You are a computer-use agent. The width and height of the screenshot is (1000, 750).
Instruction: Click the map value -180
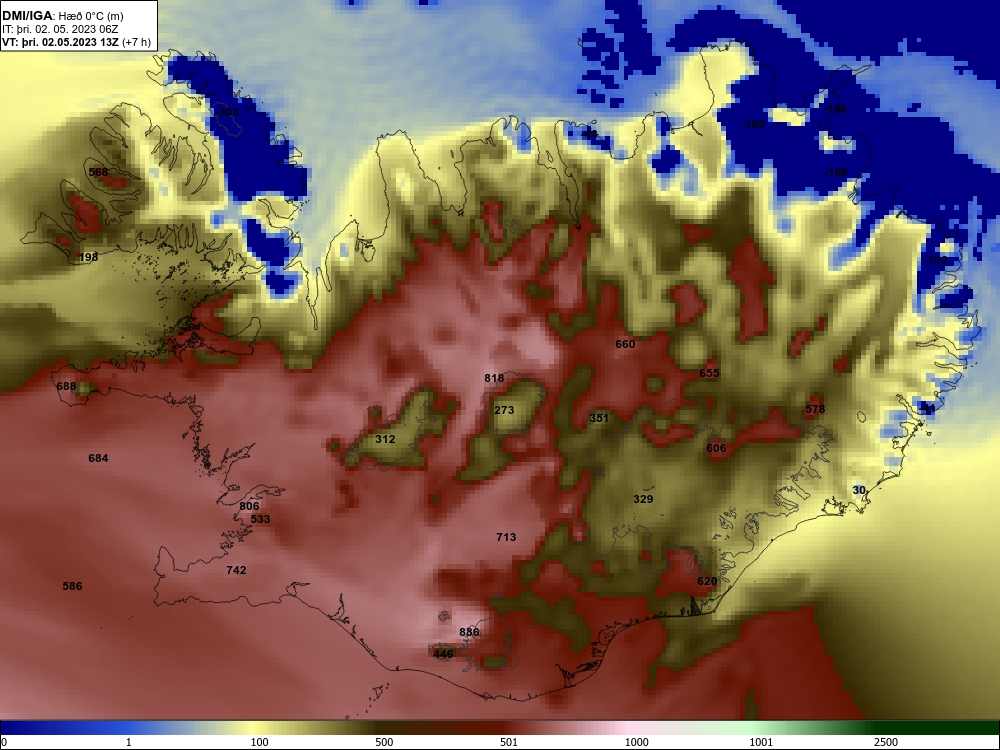click(835, 110)
